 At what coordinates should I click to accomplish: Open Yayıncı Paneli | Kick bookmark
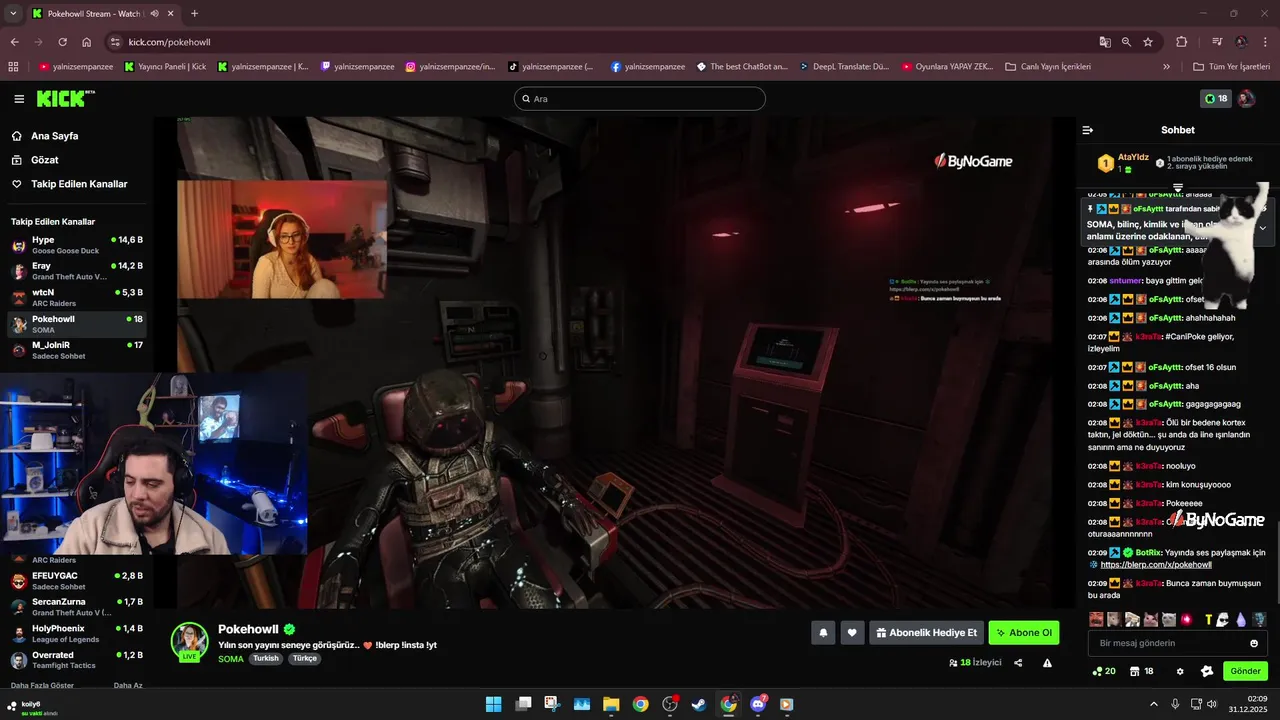(x=166, y=67)
